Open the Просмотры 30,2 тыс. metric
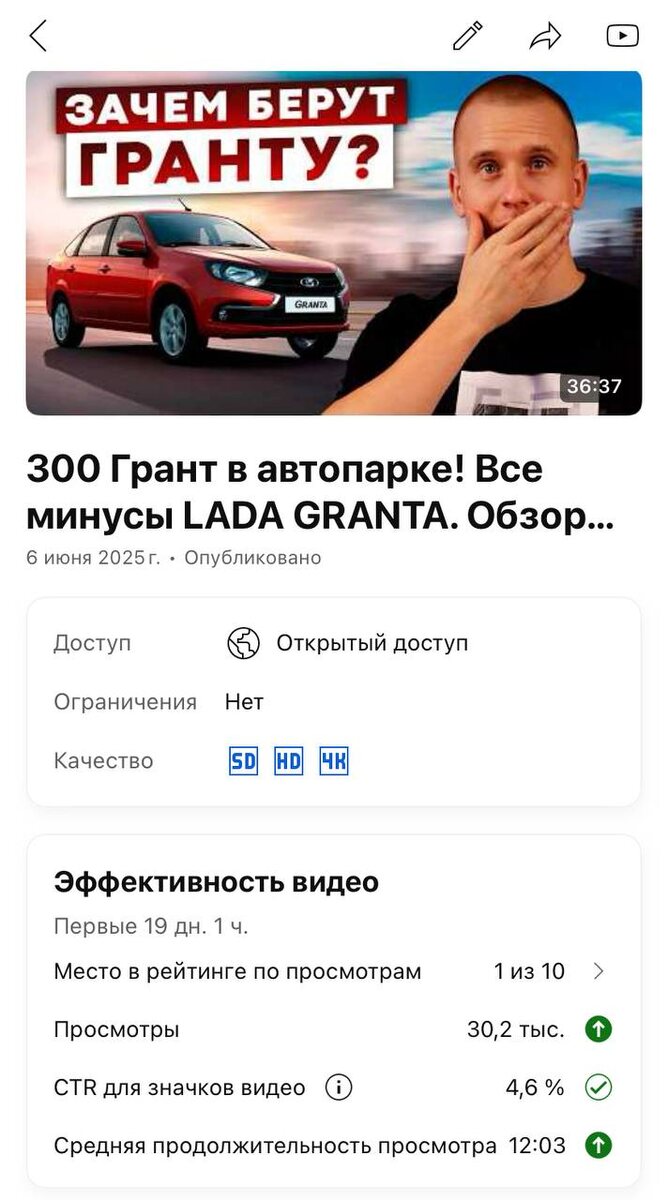The height and width of the screenshot is (1200, 668). point(333,1029)
